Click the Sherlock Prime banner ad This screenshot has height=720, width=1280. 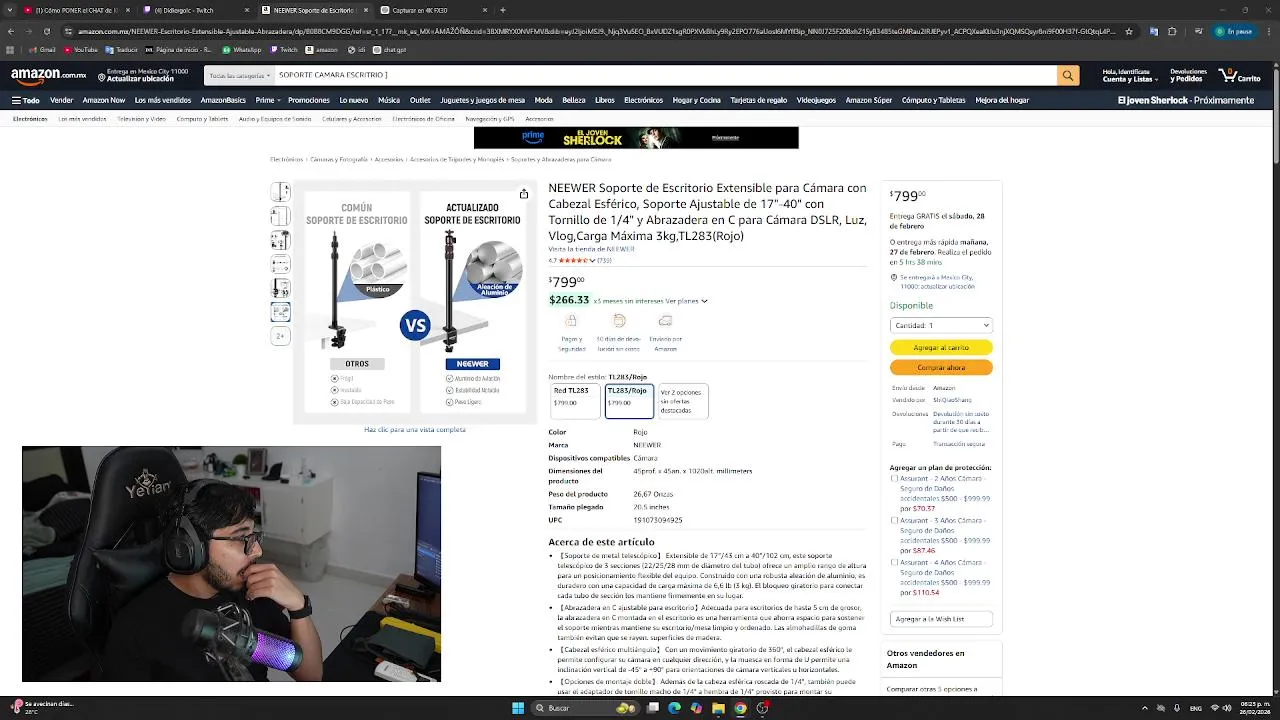[x=636, y=138]
